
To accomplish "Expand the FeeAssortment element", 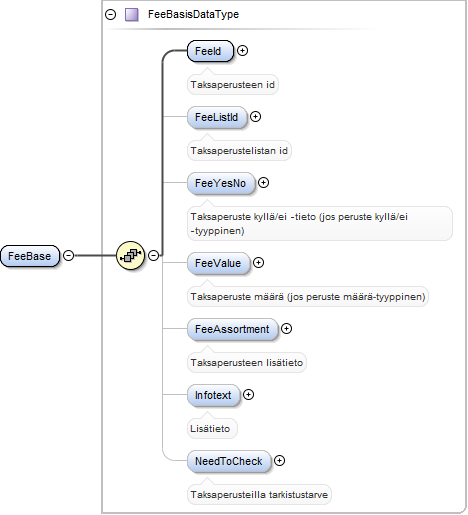I will tap(286, 329).
